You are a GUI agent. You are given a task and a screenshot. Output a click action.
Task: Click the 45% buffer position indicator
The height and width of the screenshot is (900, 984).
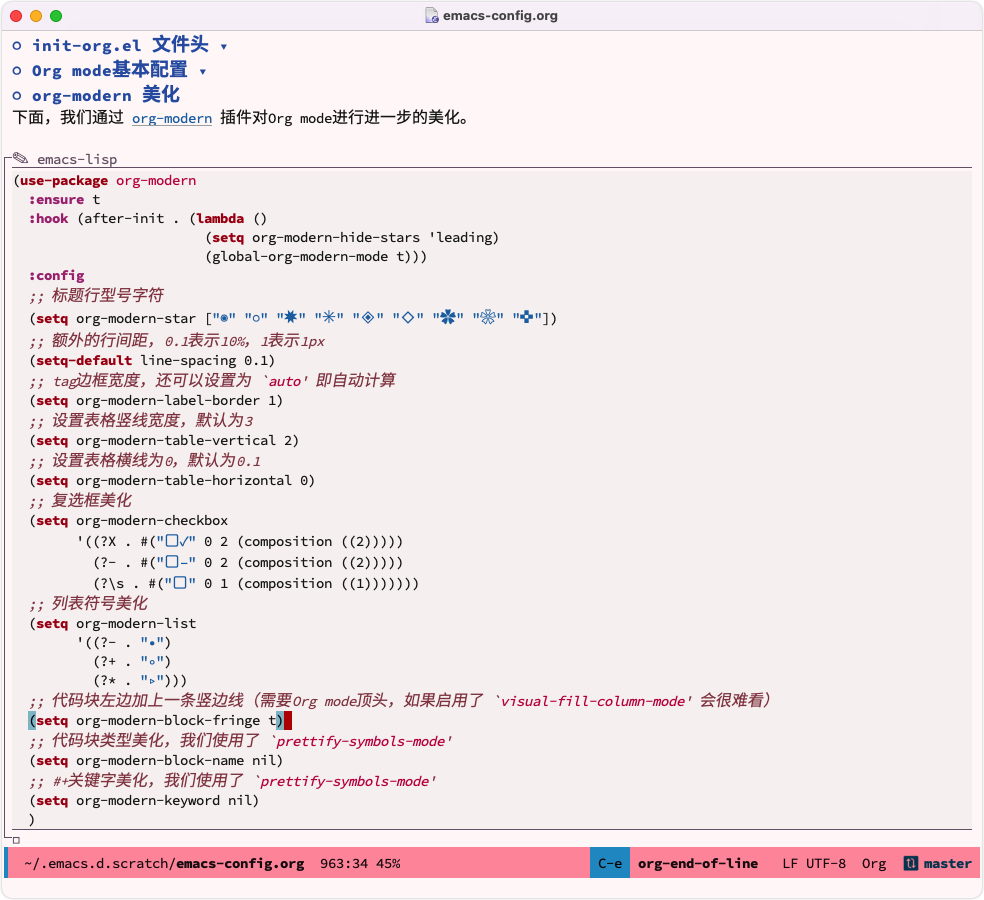(x=388, y=864)
